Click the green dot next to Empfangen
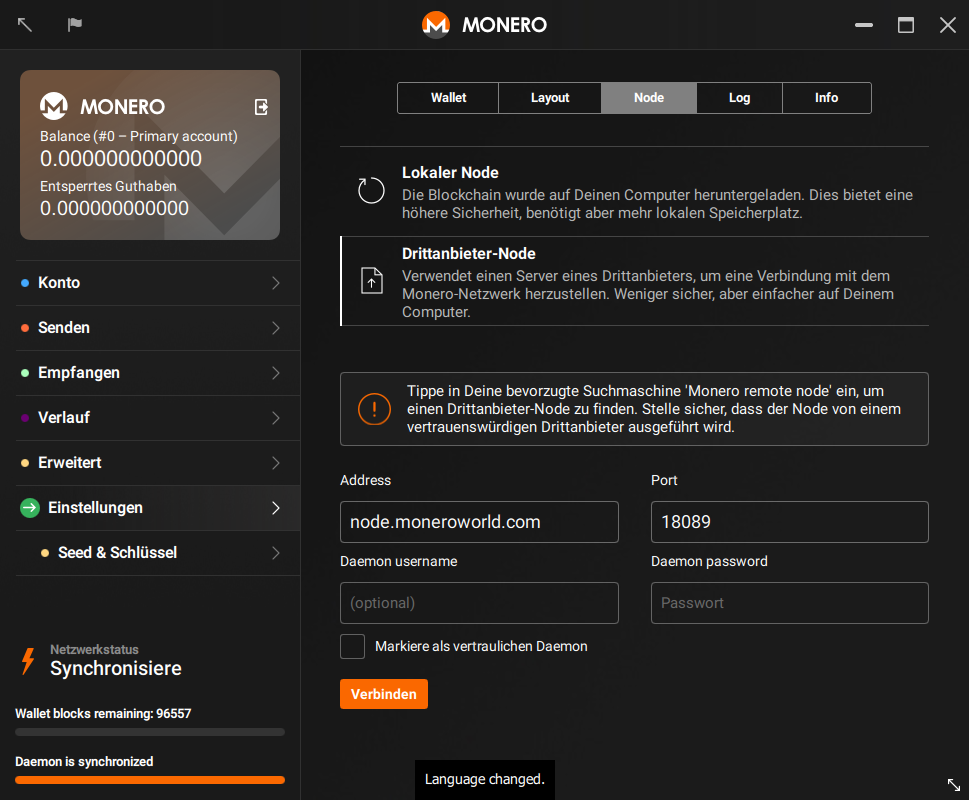Viewport: 969px width, 800px height. [25, 373]
